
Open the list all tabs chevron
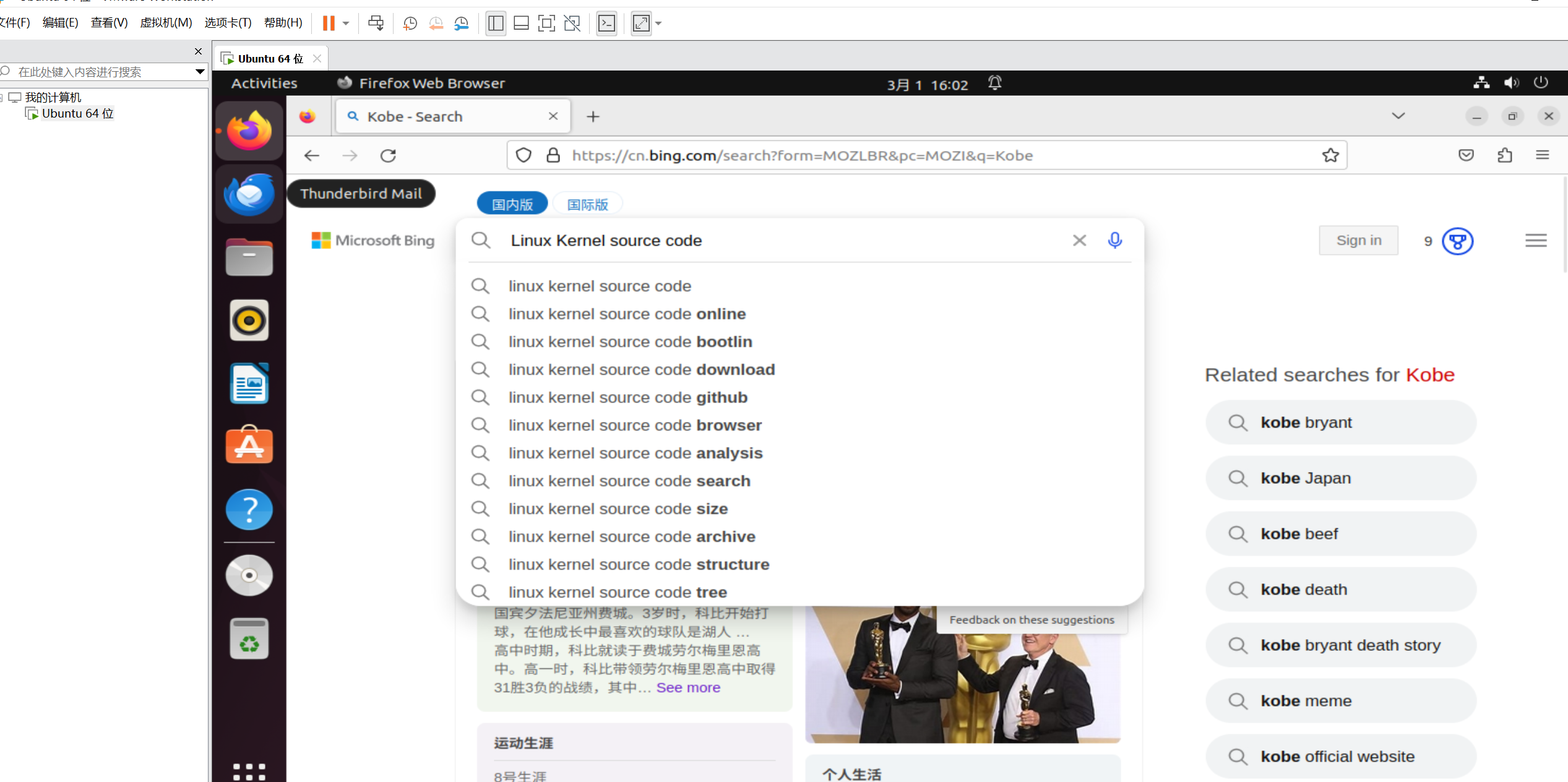[1398, 116]
